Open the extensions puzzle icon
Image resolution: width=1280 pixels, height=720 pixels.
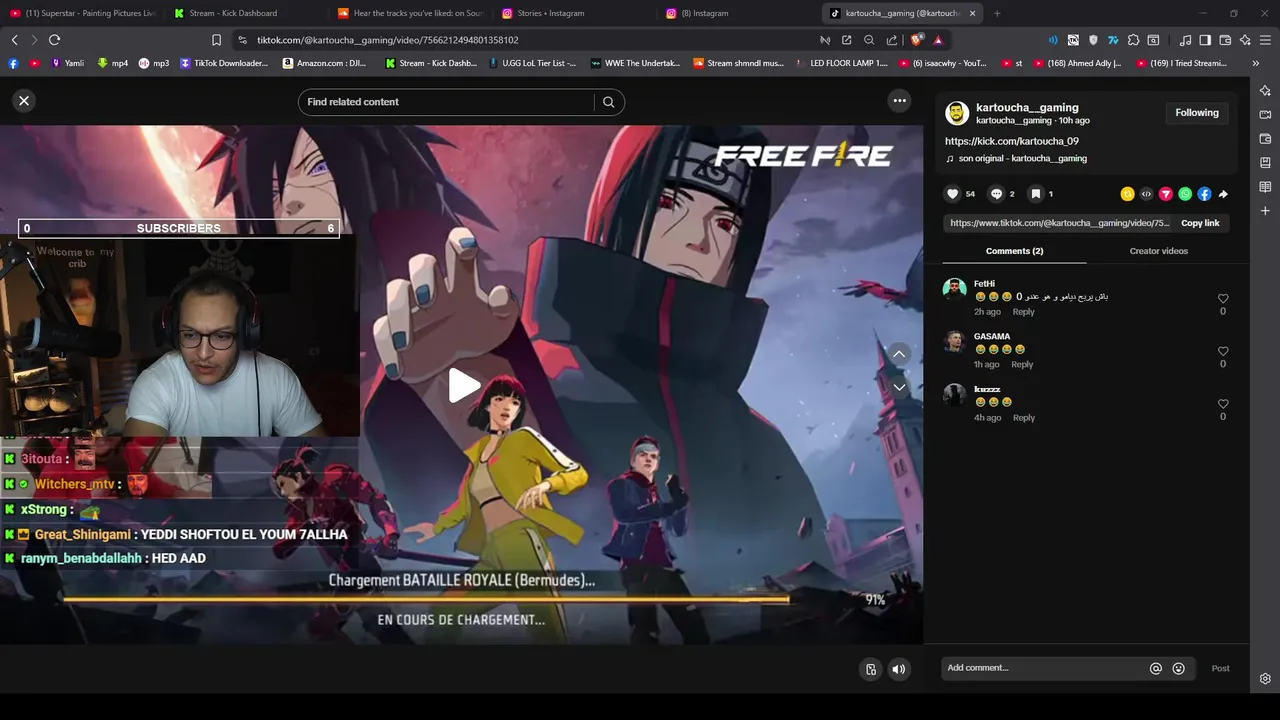tap(1133, 40)
